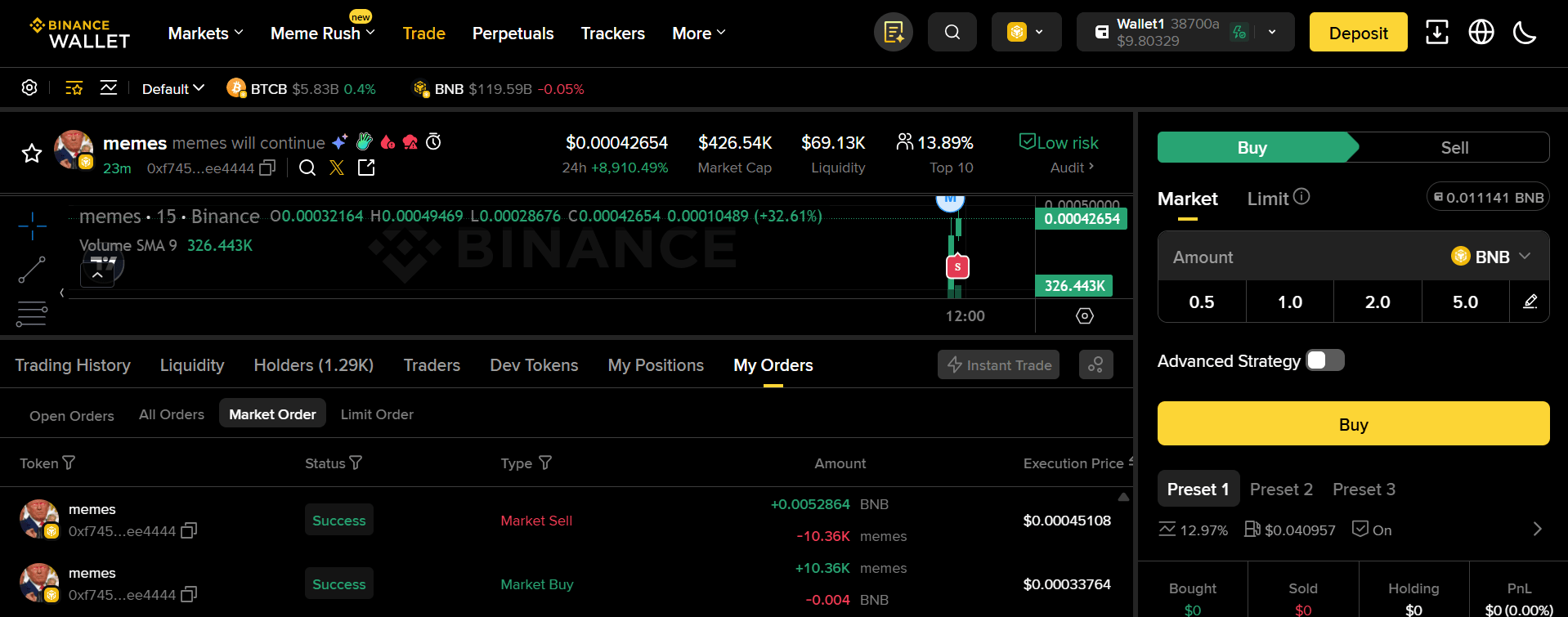Expand the More menu
The width and height of the screenshot is (1568, 617).
pyautogui.click(x=699, y=34)
